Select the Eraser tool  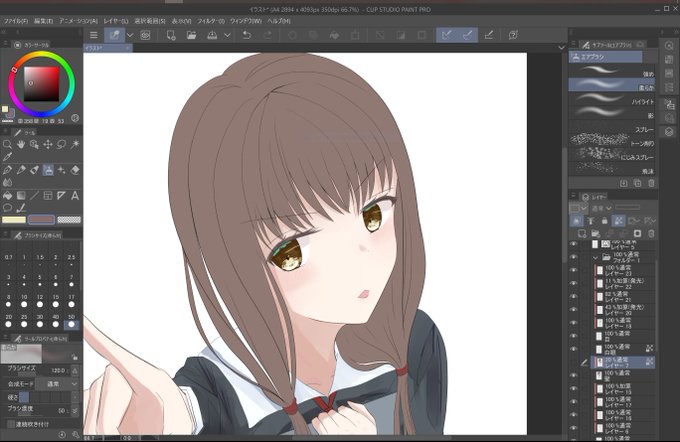pyautogui.click(x=75, y=170)
